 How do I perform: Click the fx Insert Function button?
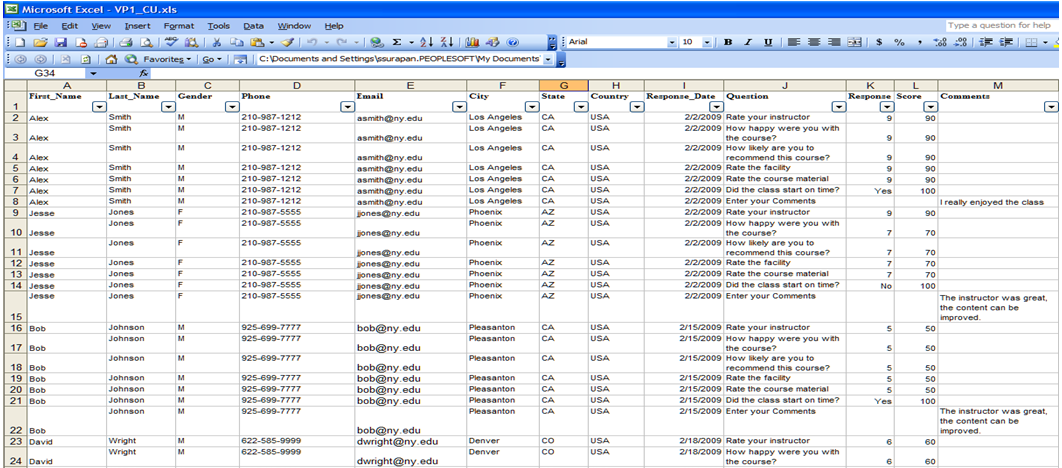point(144,72)
